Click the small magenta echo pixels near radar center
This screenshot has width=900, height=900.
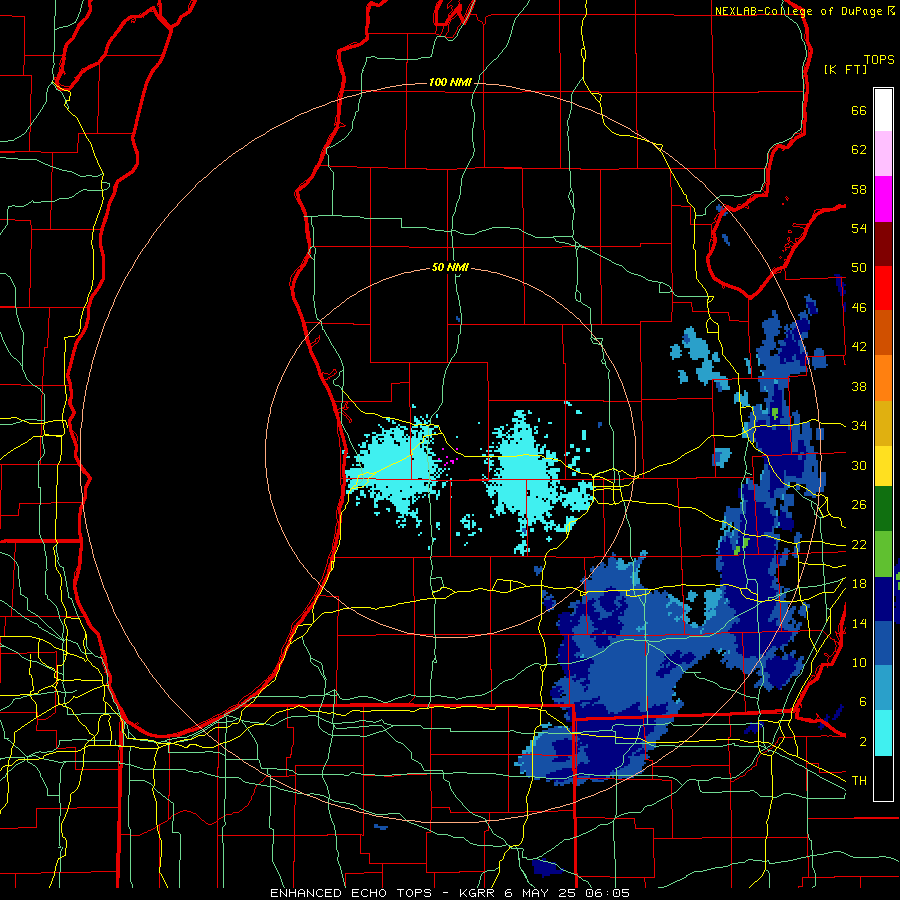pyautogui.click(x=451, y=460)
